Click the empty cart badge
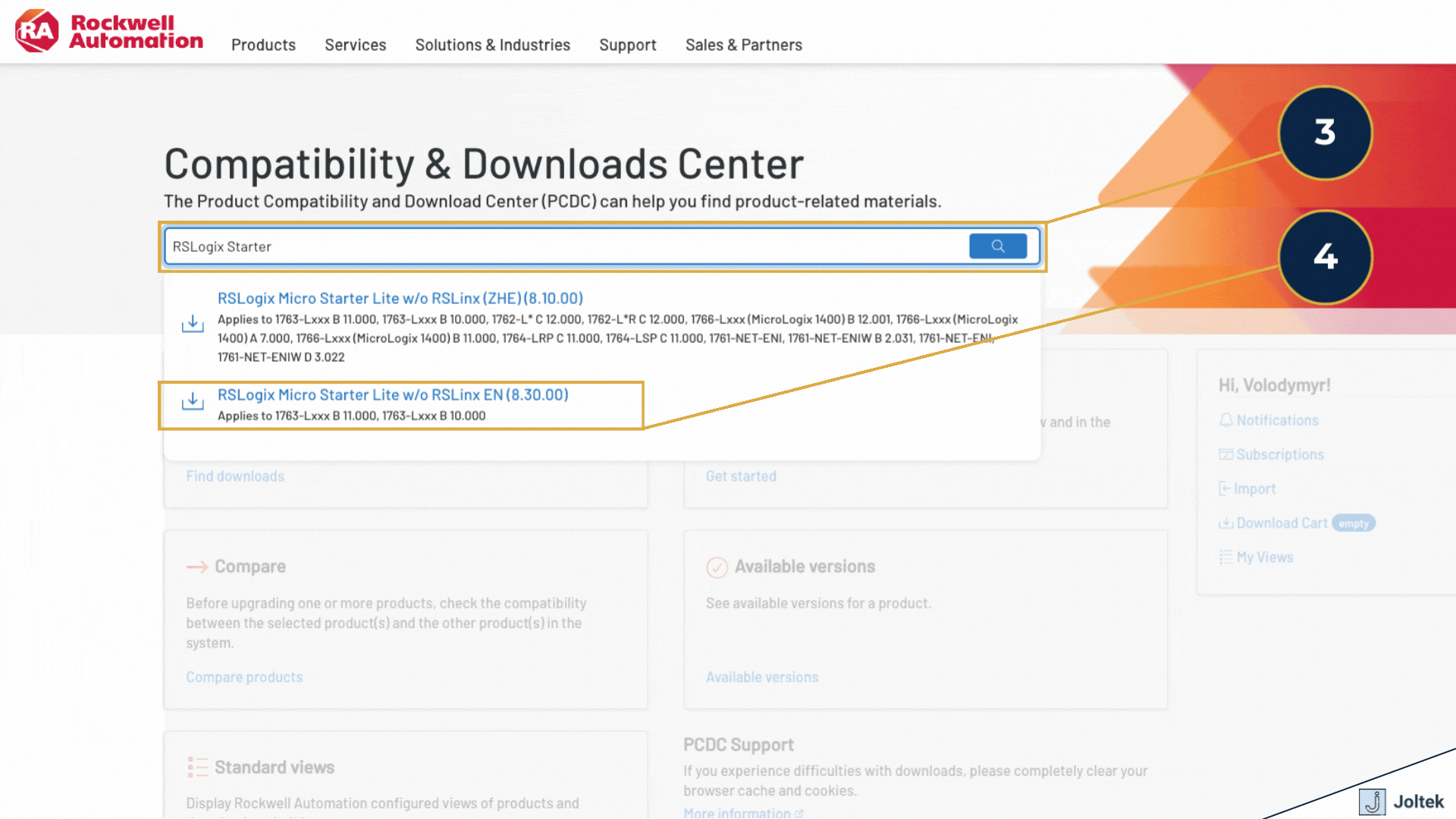 (x=1354, y=523)
